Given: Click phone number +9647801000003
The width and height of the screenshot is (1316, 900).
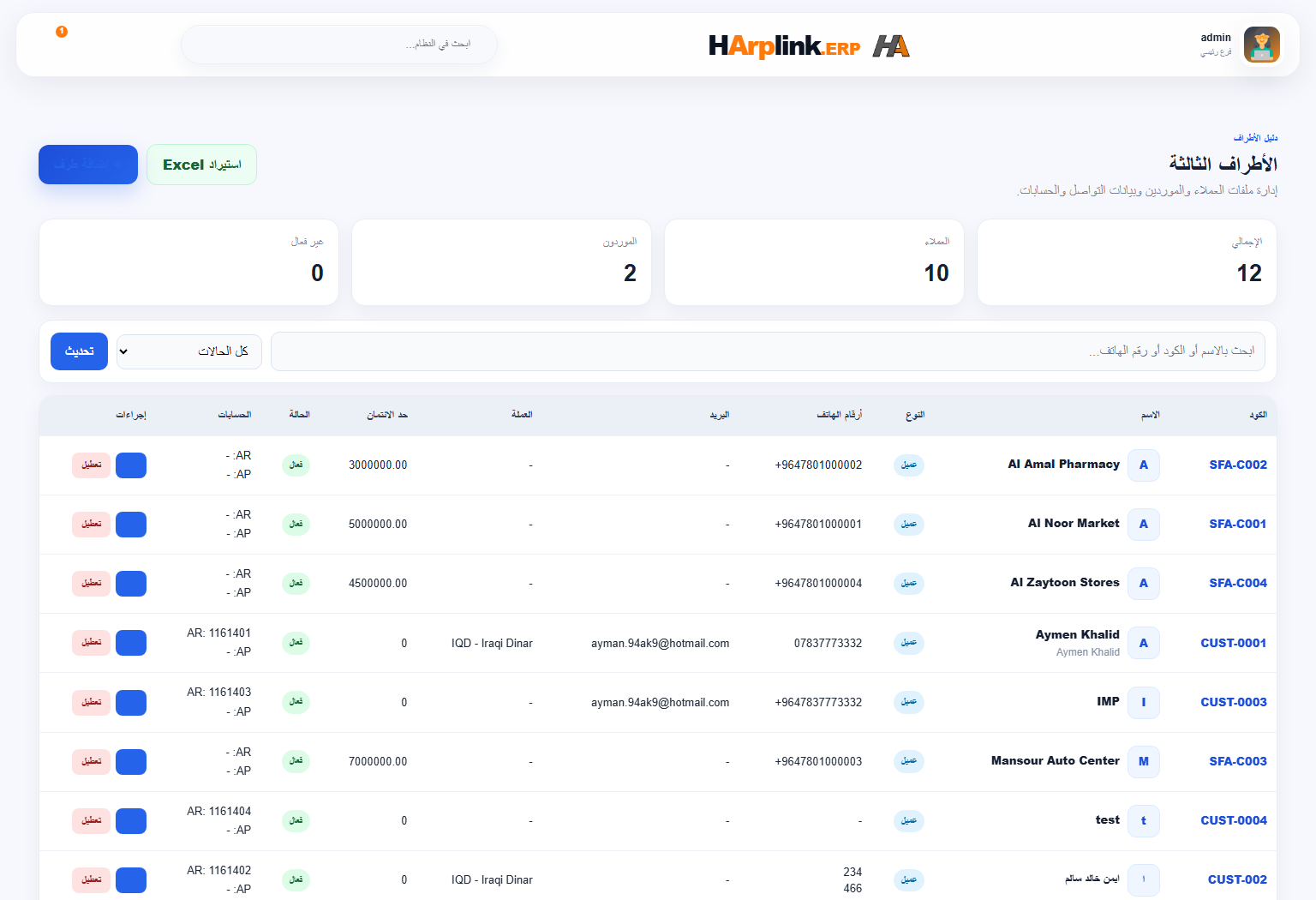Looking at the screenshot, I should click(x=818, y=761).
